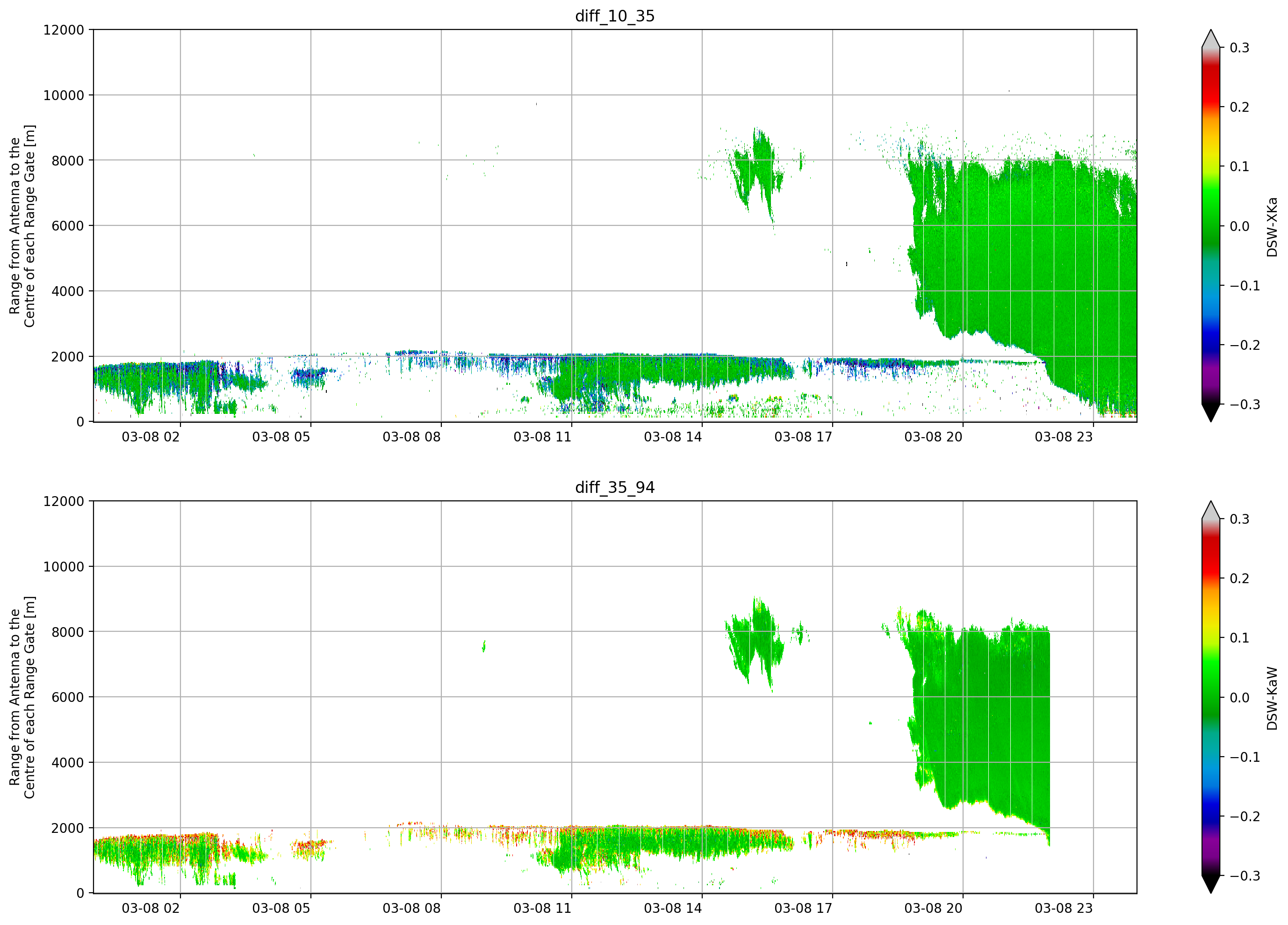The width and height of the screenshot is (1288, 925).
Task: Click '03-08 20' time label under diff_10_35
Action: tap(934, 437)
